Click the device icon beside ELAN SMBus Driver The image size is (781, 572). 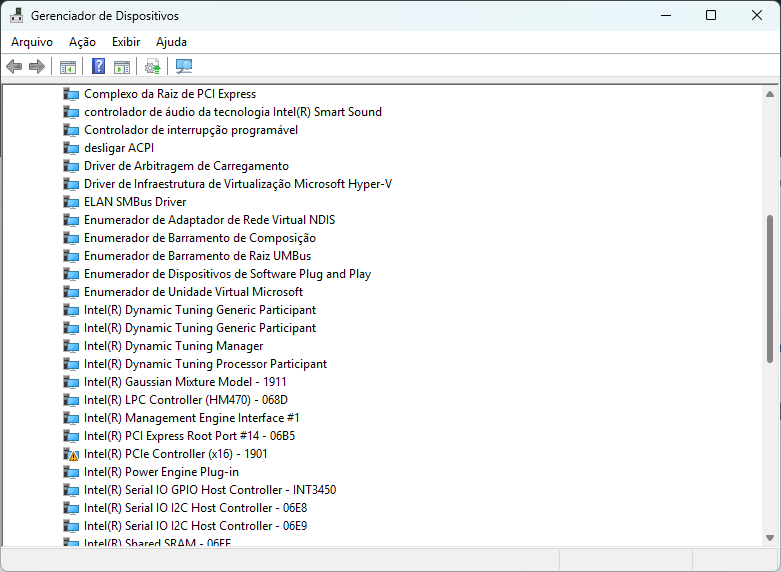click(71, 202)
